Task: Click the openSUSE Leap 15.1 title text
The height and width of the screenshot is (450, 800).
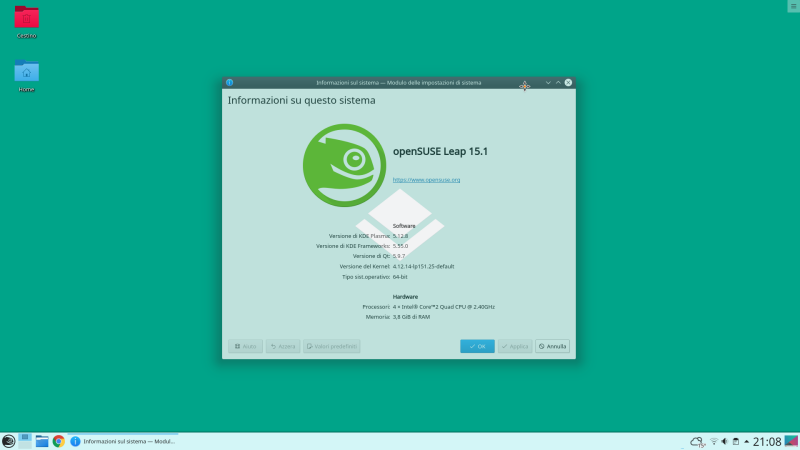Action: [440, 151]
